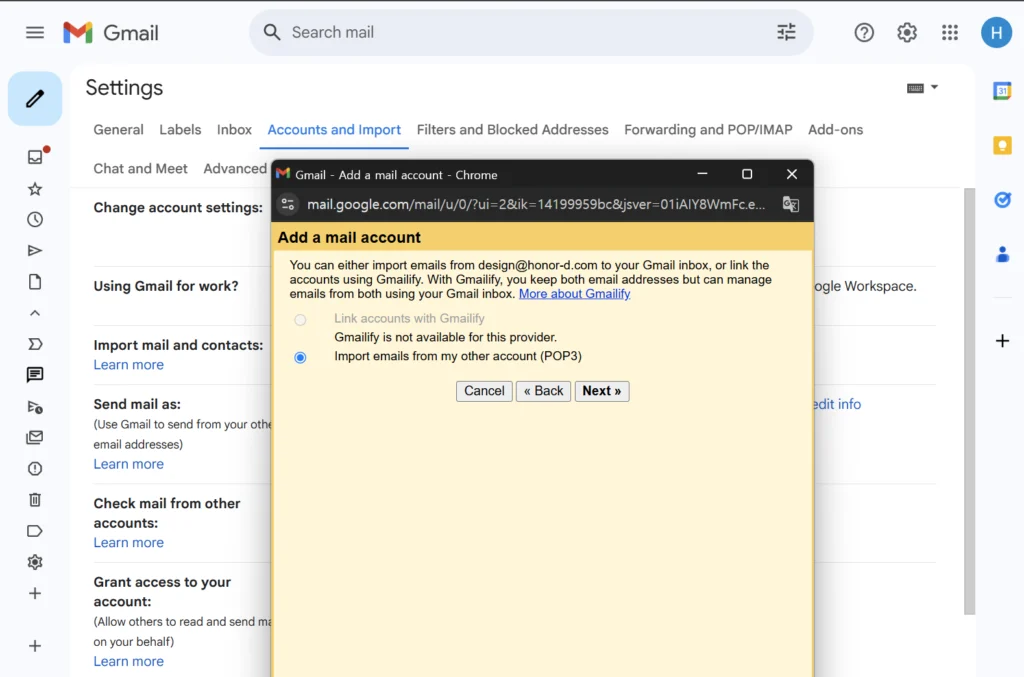Open Google Keep side panel

tap(1002, 146)
